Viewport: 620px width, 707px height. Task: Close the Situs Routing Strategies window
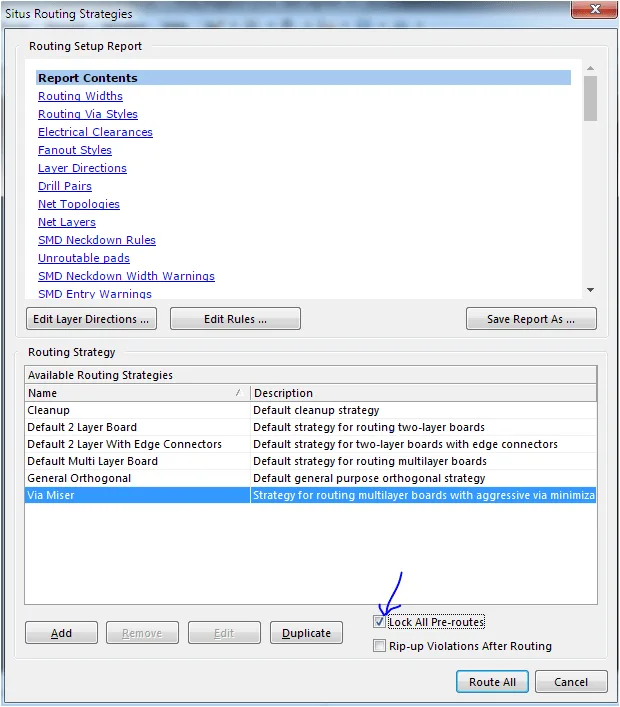click(x=594, y=9)
